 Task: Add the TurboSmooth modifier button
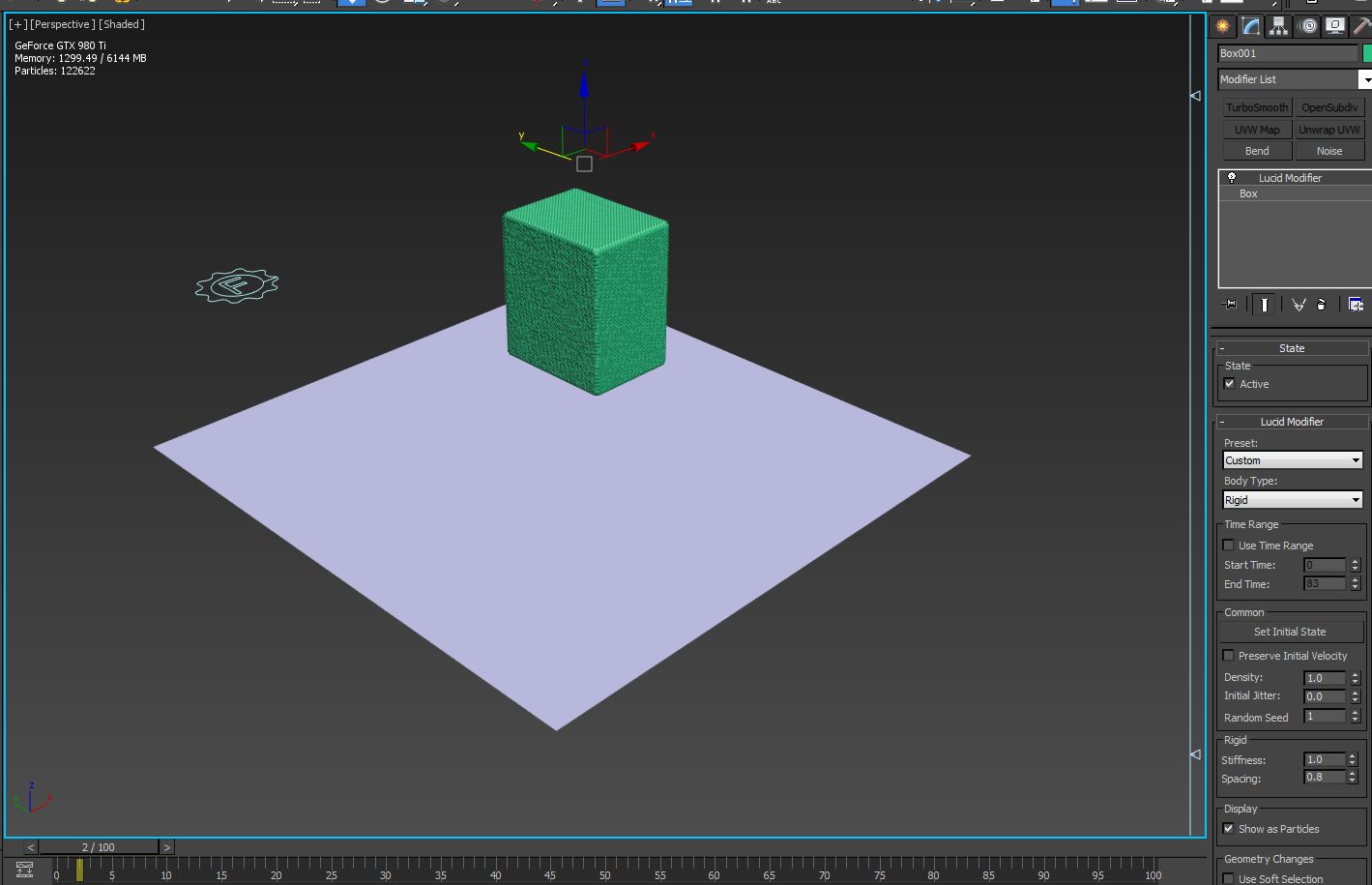click(x=1257, y=107)
